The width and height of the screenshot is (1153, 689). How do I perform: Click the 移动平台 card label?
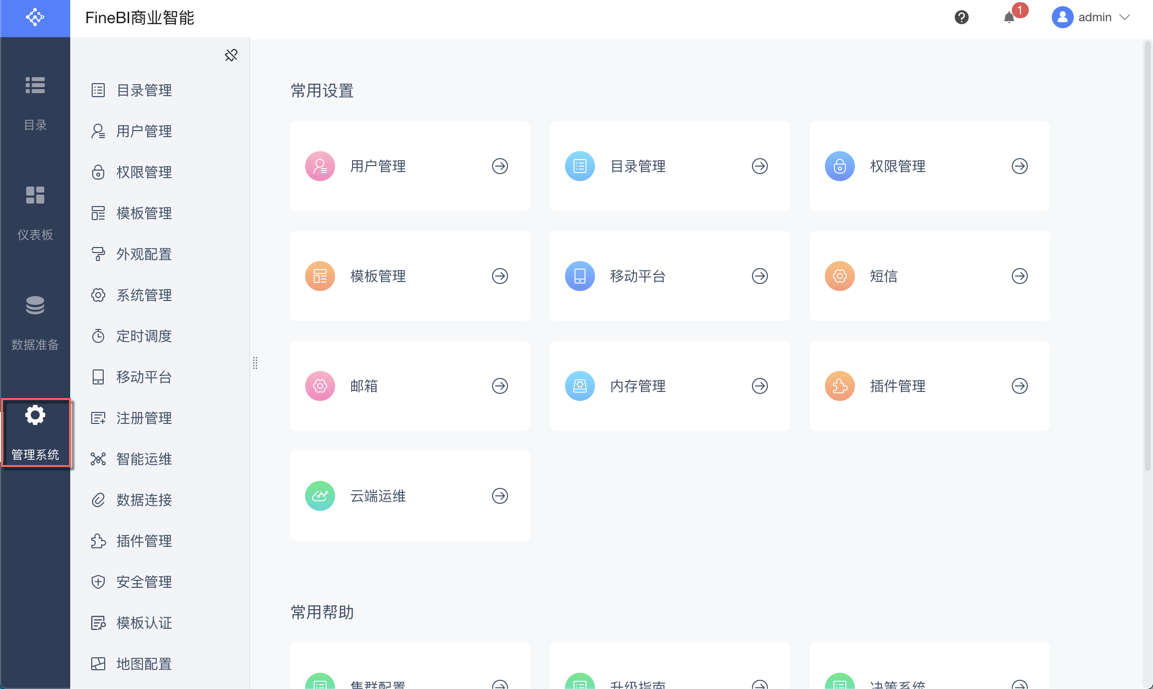[638, 276]
